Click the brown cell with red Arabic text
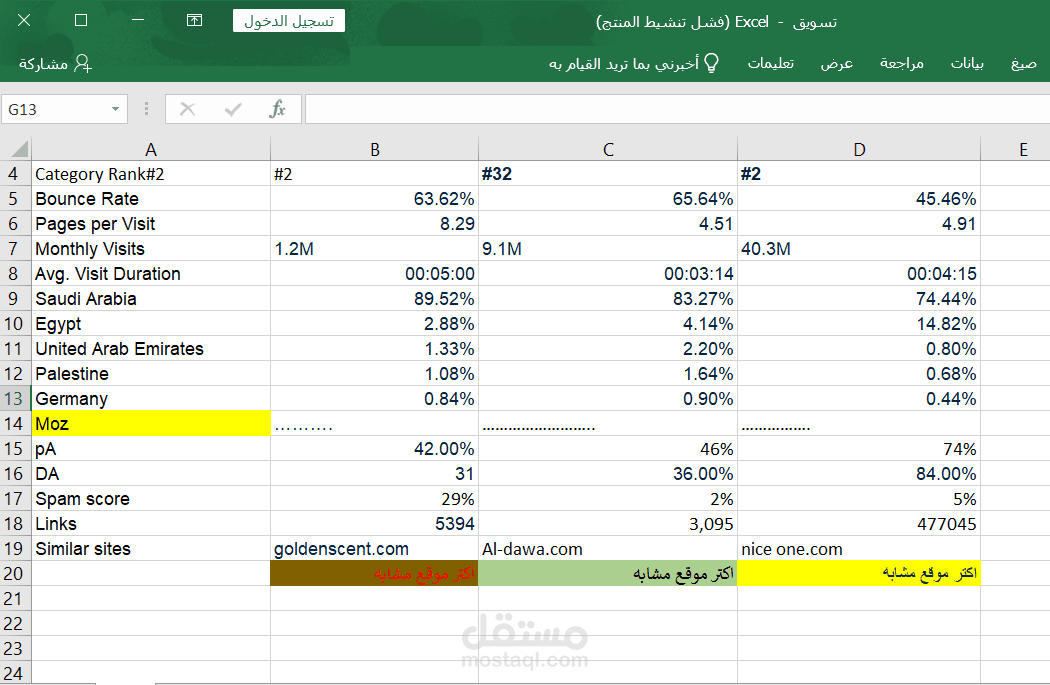The width and height of the screenshot is (1050, 685). (374, 574)
